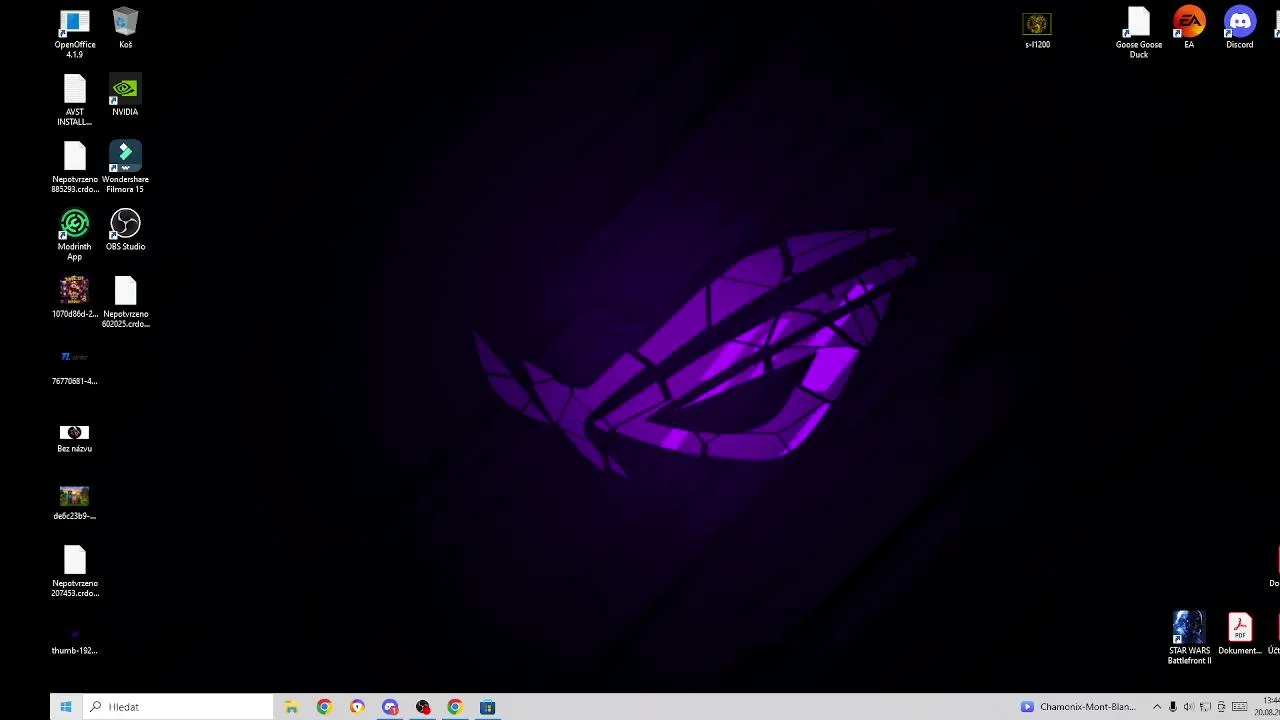Open the Chrome icon beside Microsoft Store
1280x720 pixels.
tap(455, 707)
